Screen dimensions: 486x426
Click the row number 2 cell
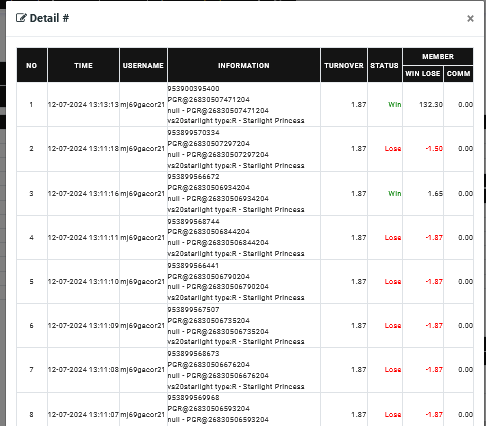pos(31,148)
